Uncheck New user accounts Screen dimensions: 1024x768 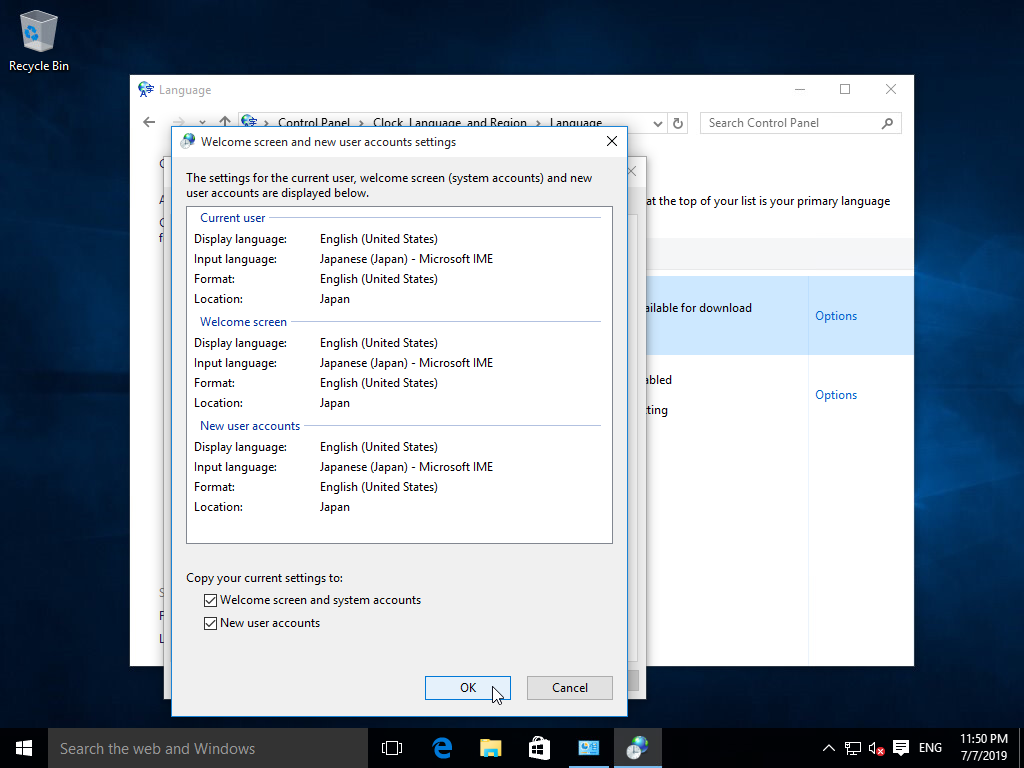210,622
